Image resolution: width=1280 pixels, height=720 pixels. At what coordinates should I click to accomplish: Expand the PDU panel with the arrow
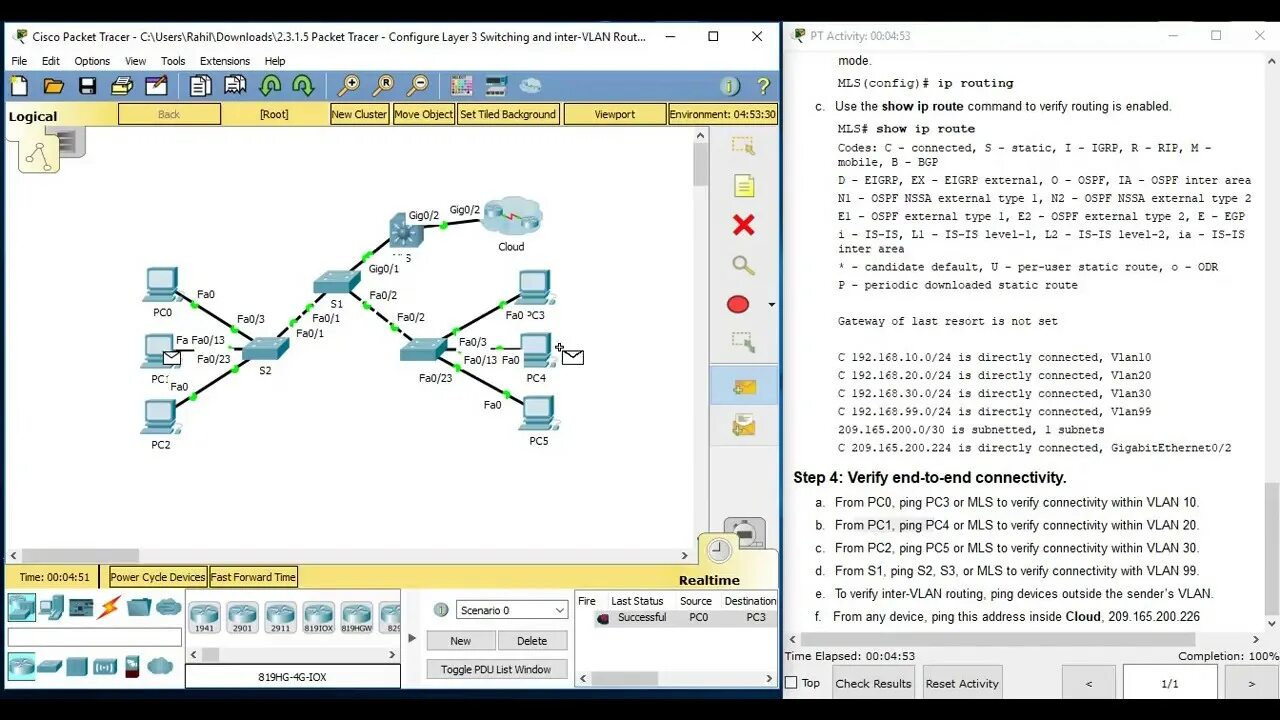(412, 638)
